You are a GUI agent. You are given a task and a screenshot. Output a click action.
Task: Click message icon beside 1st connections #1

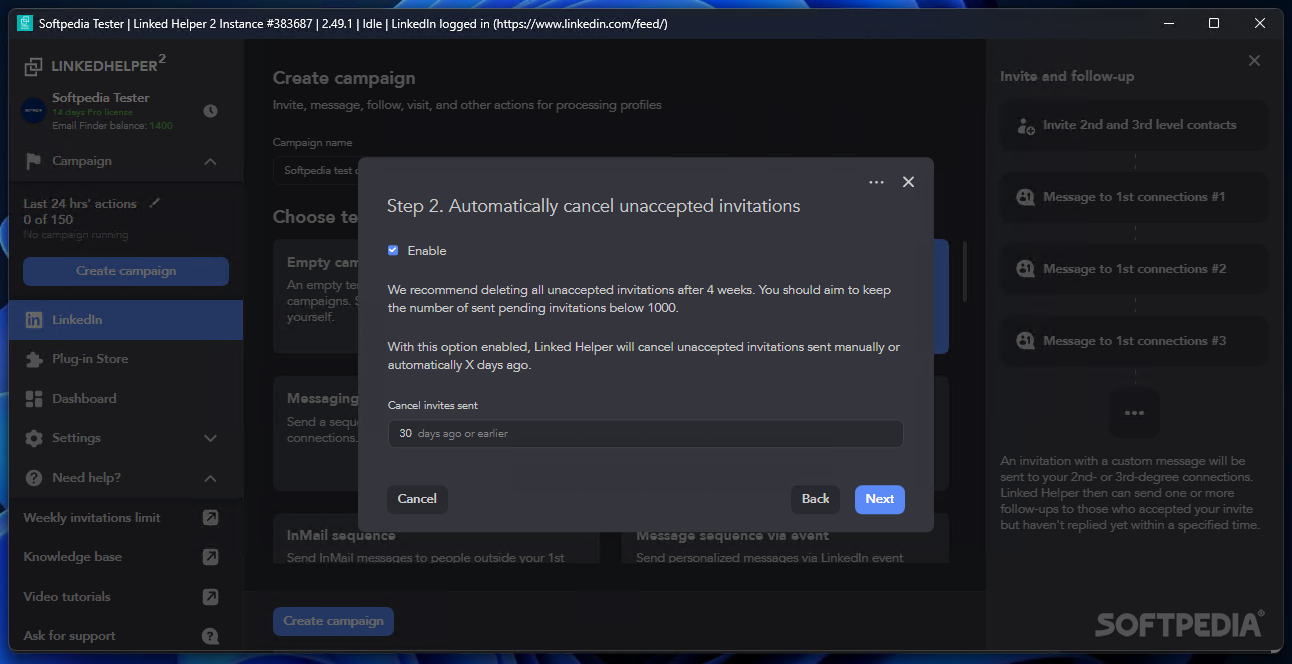pyautogui.click(x=1026, y=198)
